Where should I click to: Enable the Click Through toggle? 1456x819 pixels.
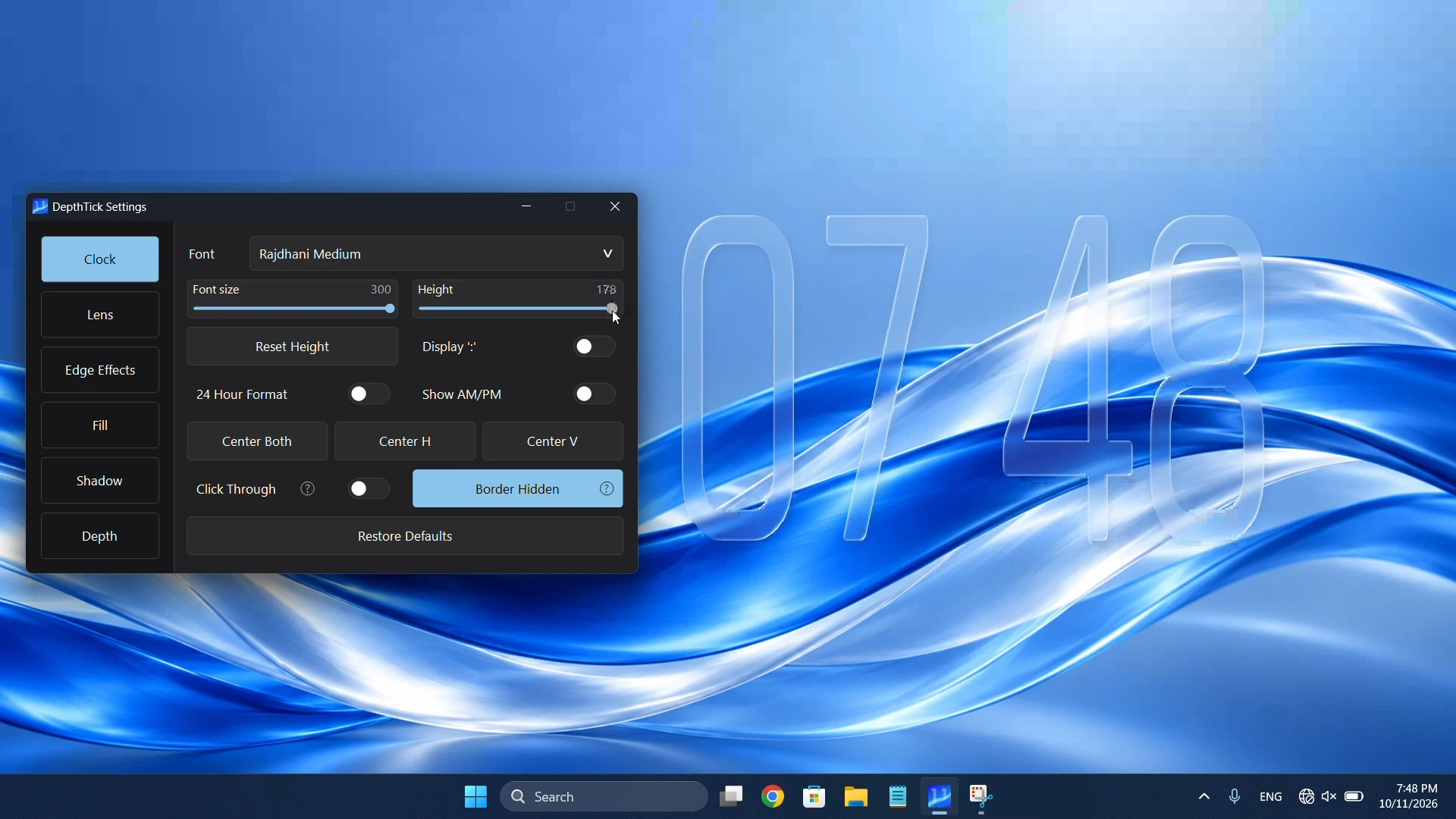pyautogui.click(x=369, y=489)
